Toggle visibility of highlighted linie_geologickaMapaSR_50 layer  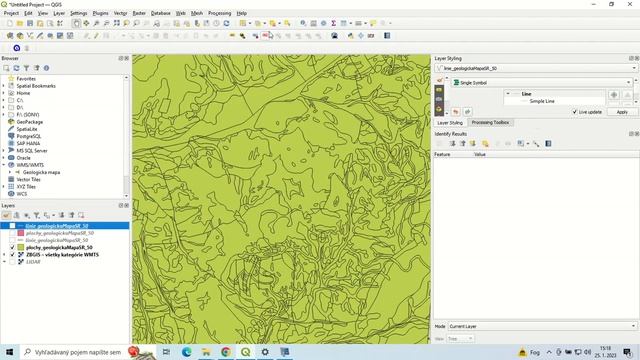(x=13, y=226)
